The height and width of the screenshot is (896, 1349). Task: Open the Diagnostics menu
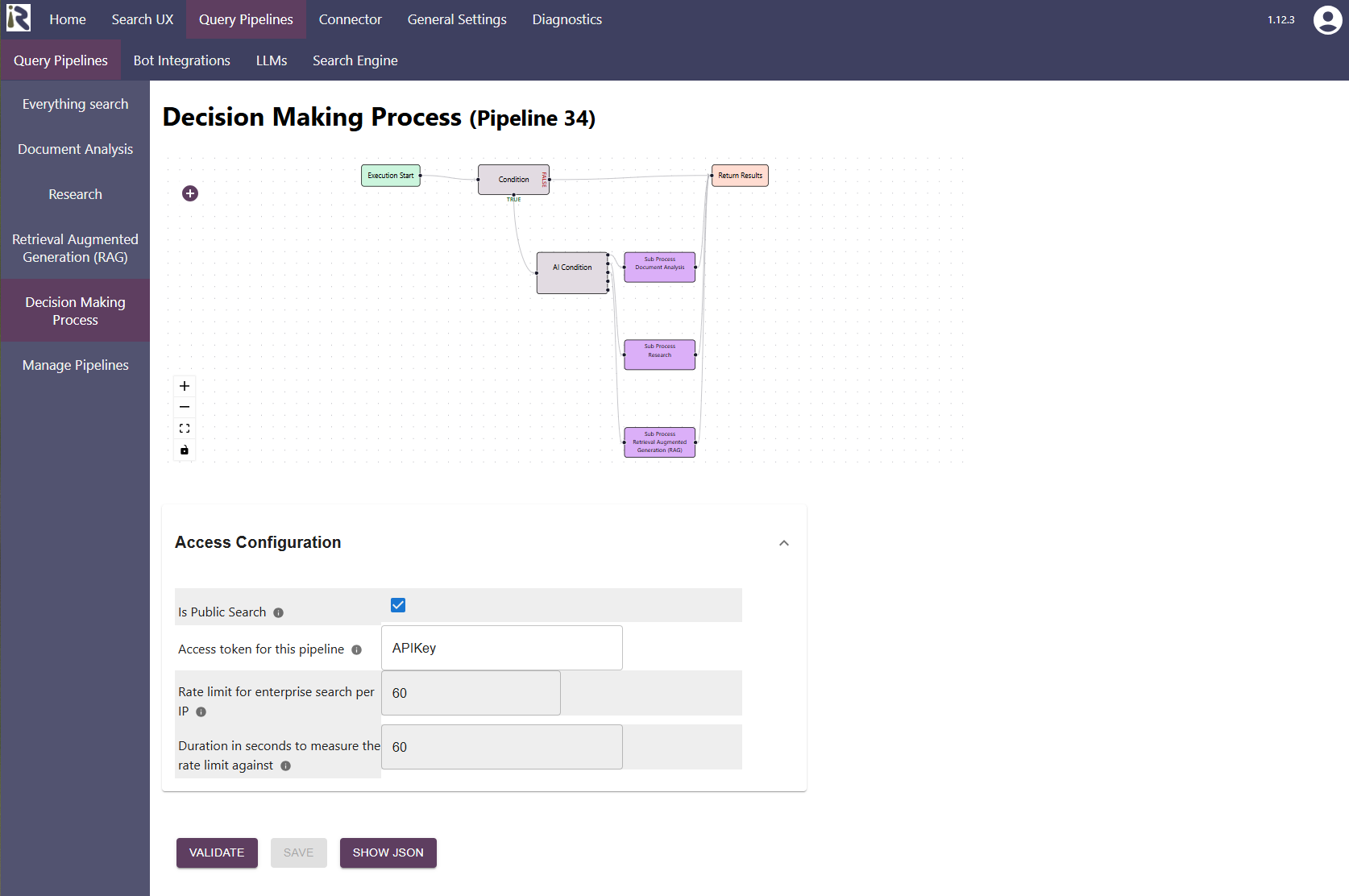[x=567, y=19]
